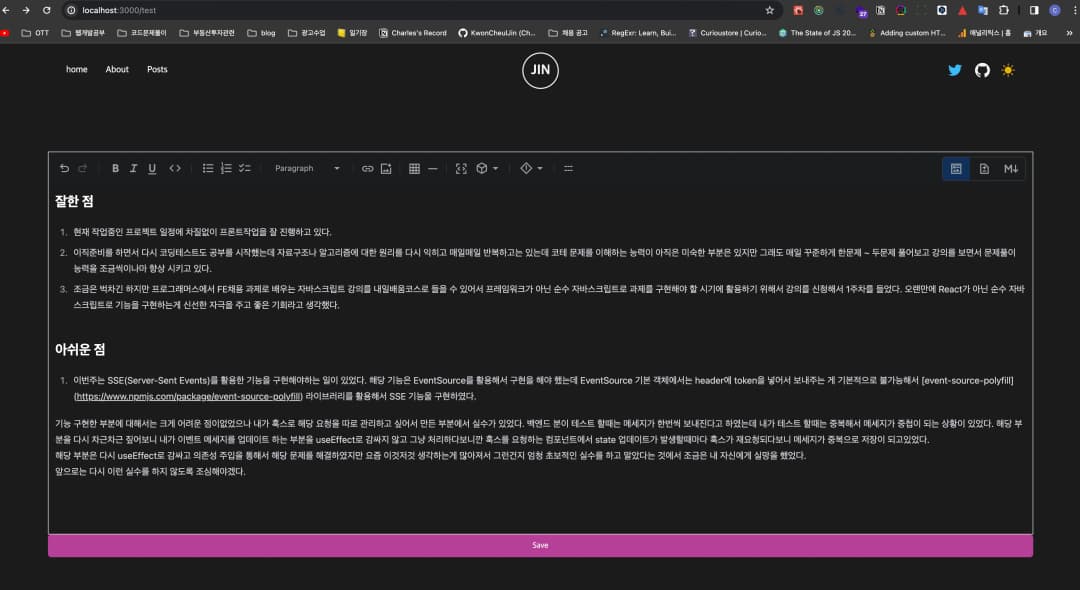Open the 채용 공고 bookmarks folder
Image resolution: width=1080 pixels, height=590 pixels.
(568, 33)
